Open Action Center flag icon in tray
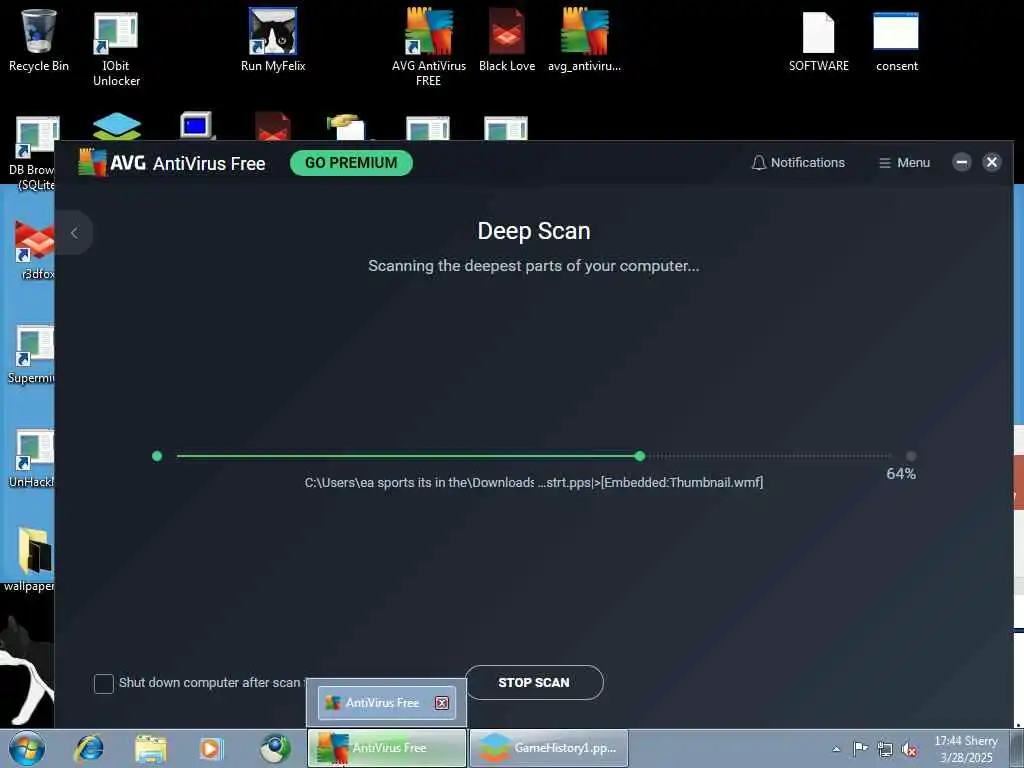Viewport: 1024px width, 768px height. 861,748
